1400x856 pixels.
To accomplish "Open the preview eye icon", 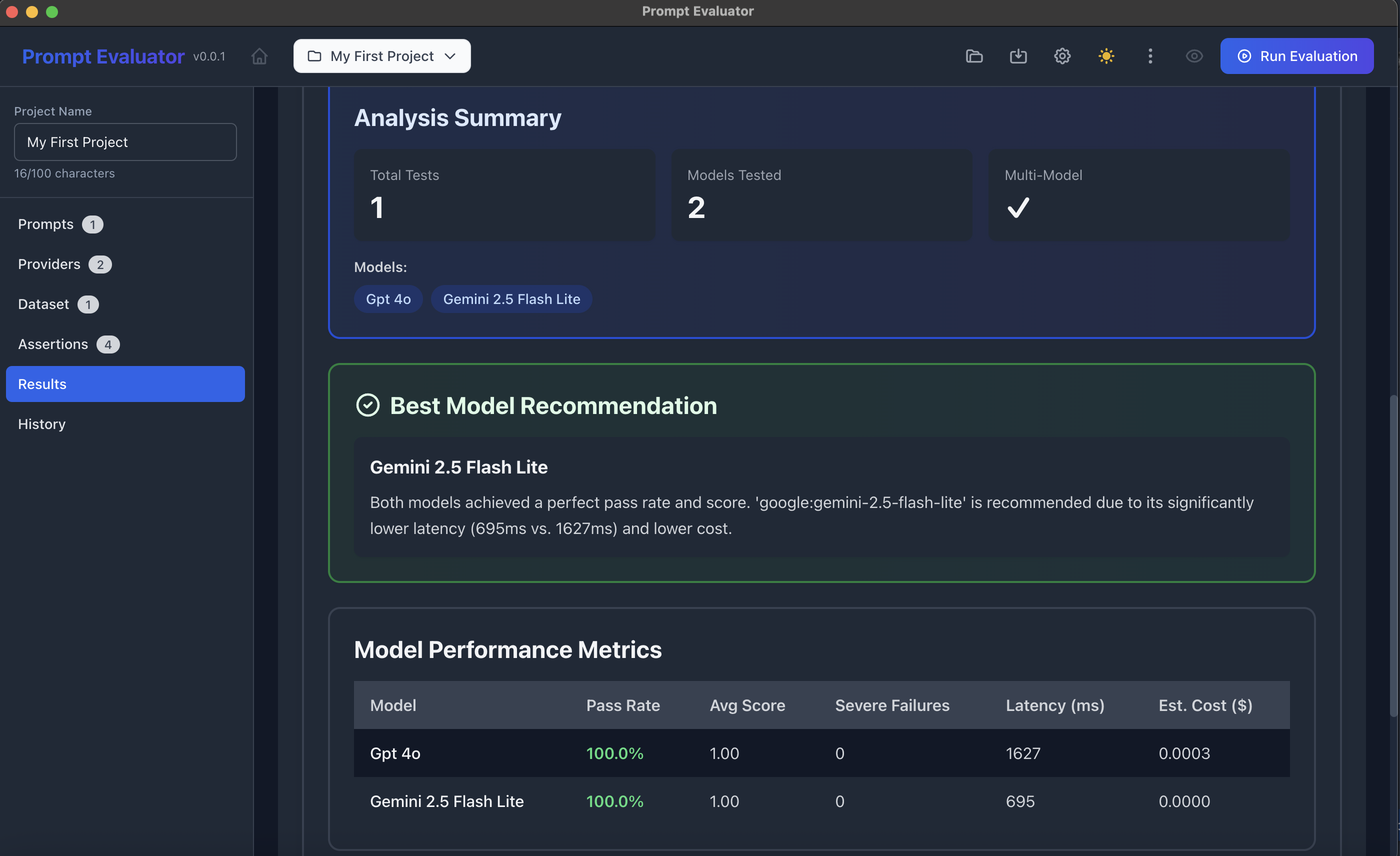I will tap(1194, 55).
